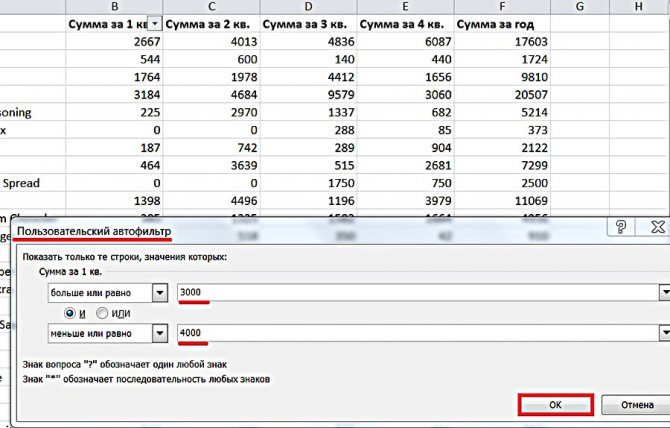Click the input field containing 4000
Viewport: 670px width, 428px height.
click(x=419, y=333)
